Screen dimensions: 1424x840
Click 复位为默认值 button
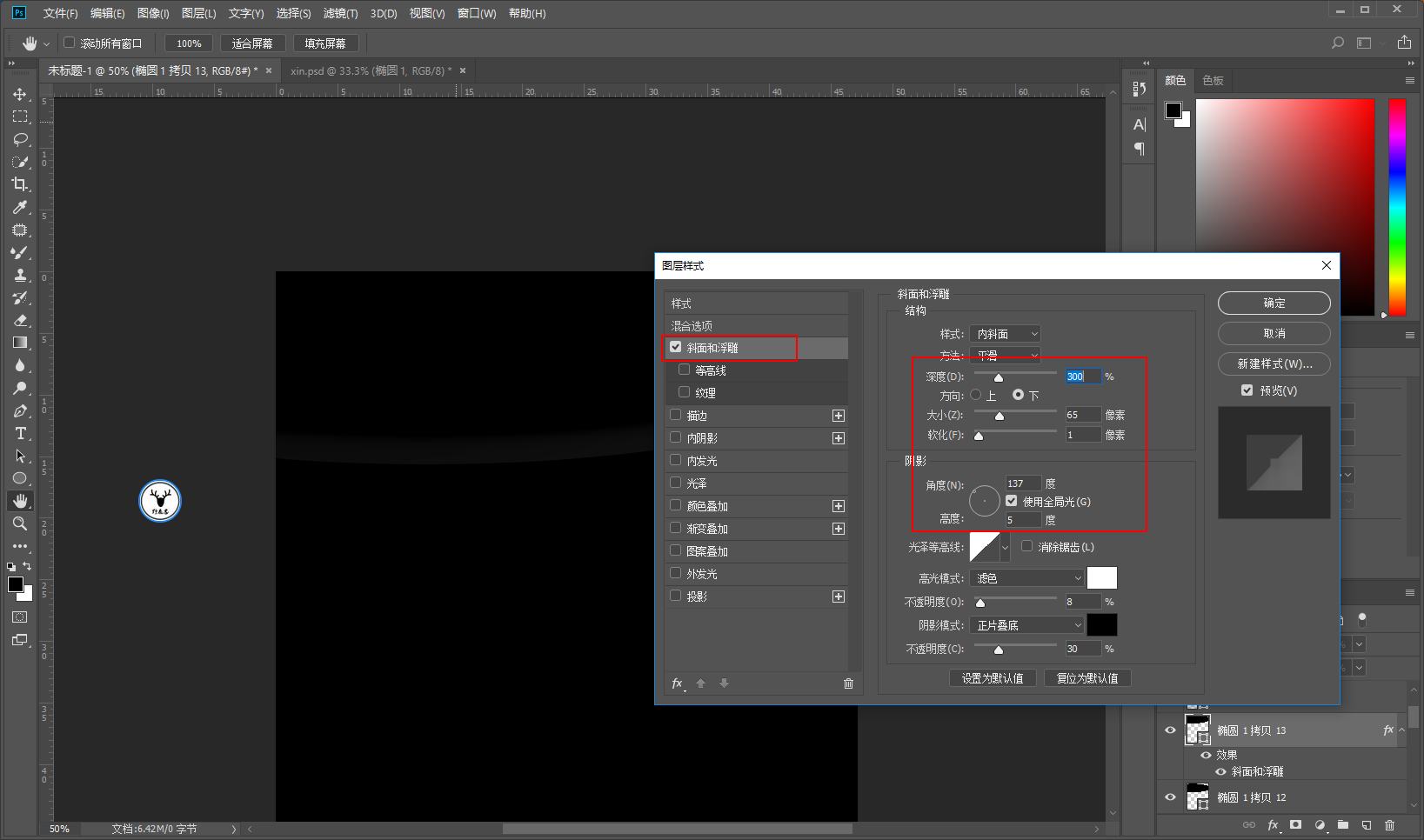point(1087,678)
